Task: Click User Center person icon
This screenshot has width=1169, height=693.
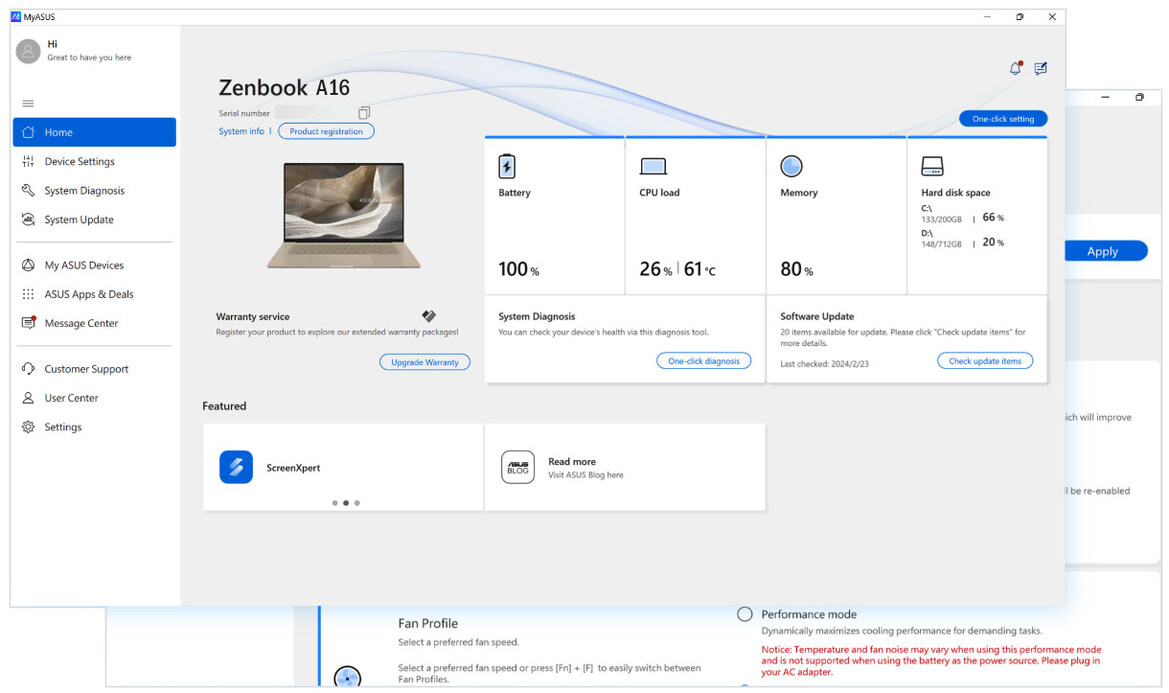Action: point(28,397)
